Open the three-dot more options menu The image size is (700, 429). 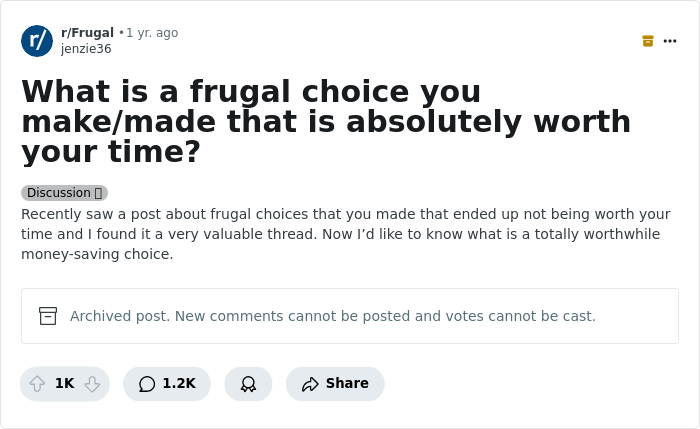click(x=670, y=41)
